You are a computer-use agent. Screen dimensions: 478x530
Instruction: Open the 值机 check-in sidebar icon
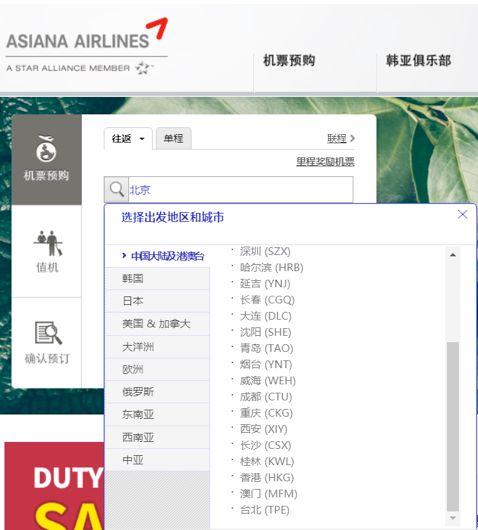click(x=47, y=251)
